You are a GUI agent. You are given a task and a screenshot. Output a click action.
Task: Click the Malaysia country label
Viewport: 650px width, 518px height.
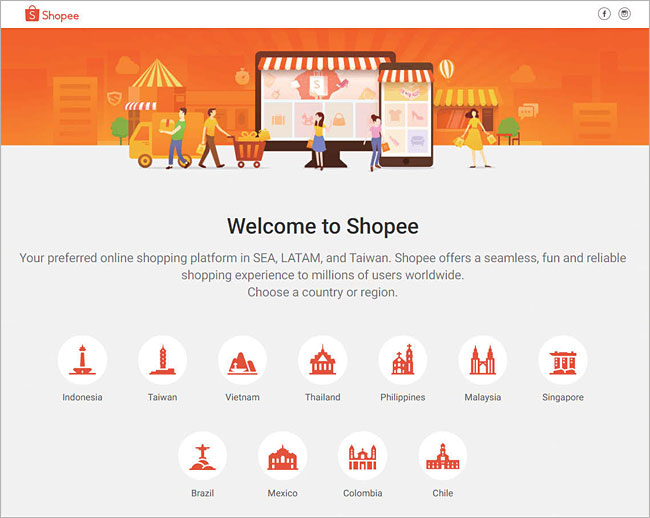(x=483, y=397)
